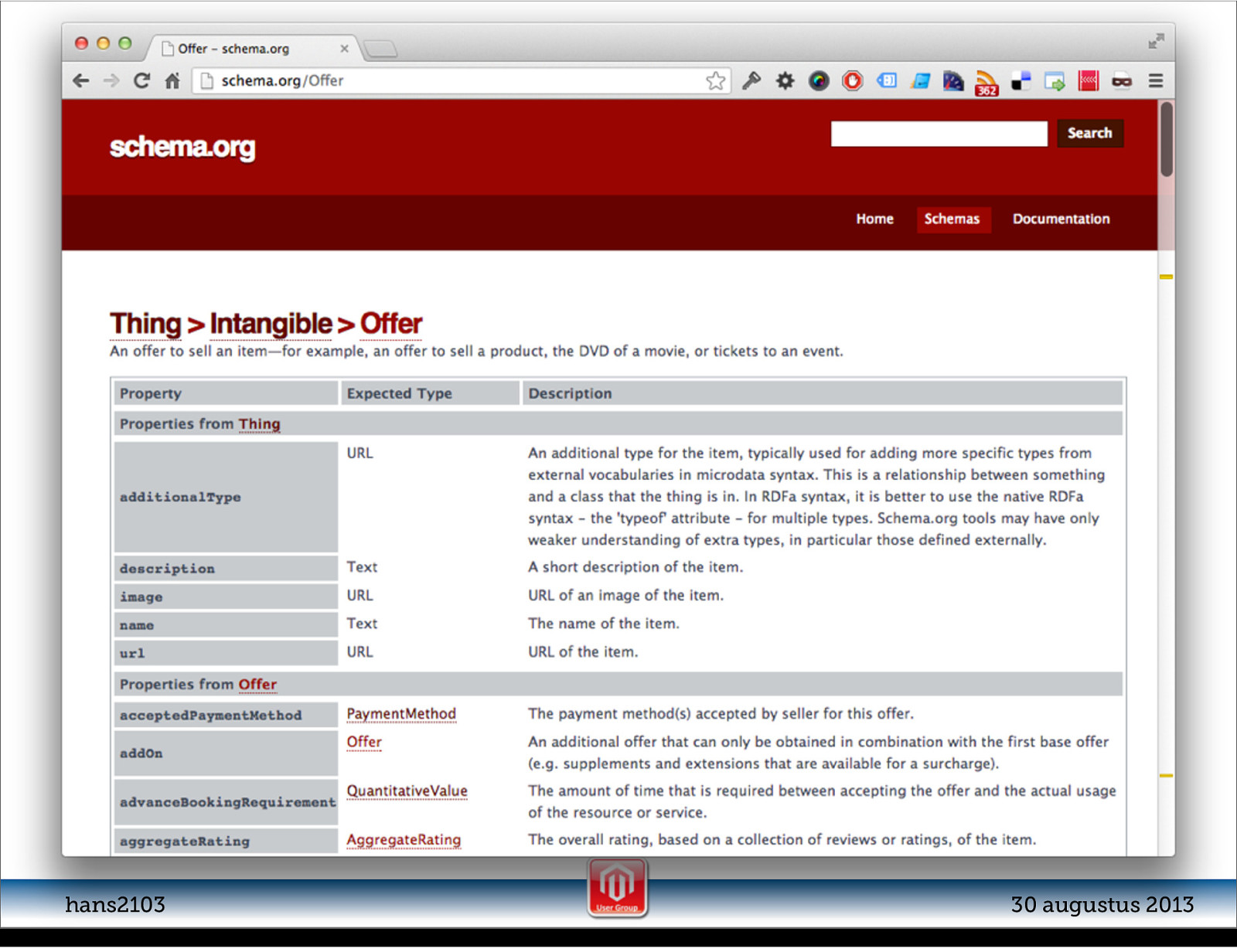Open the RSS feed icon showing 362
The width and height of the screenshot is (1237, 952).
point(987,83)
